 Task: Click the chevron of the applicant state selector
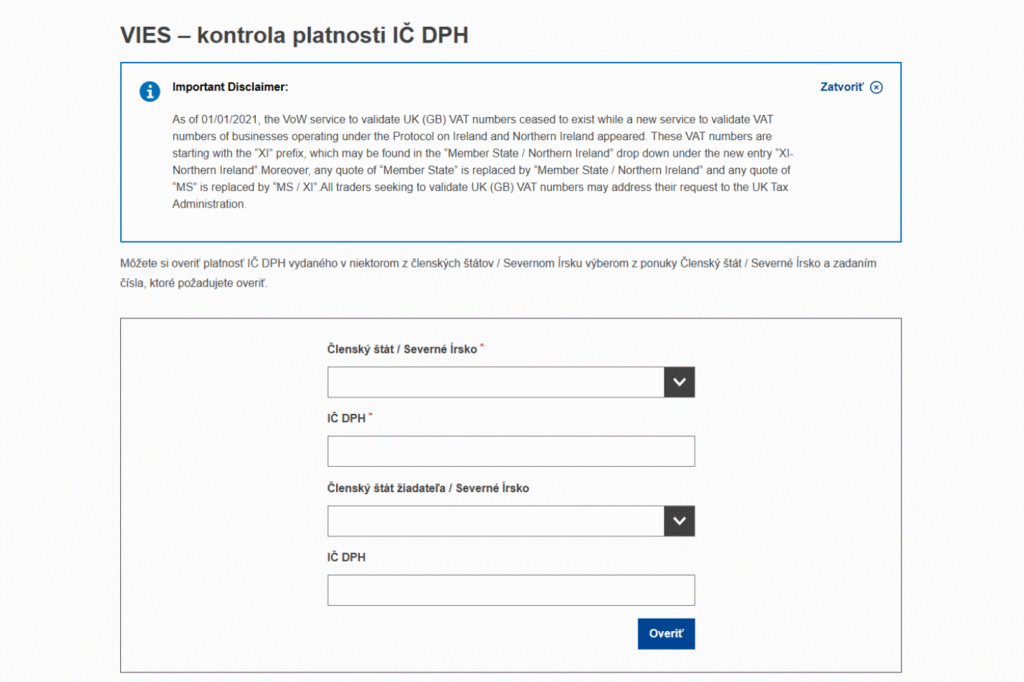[679, 521]
